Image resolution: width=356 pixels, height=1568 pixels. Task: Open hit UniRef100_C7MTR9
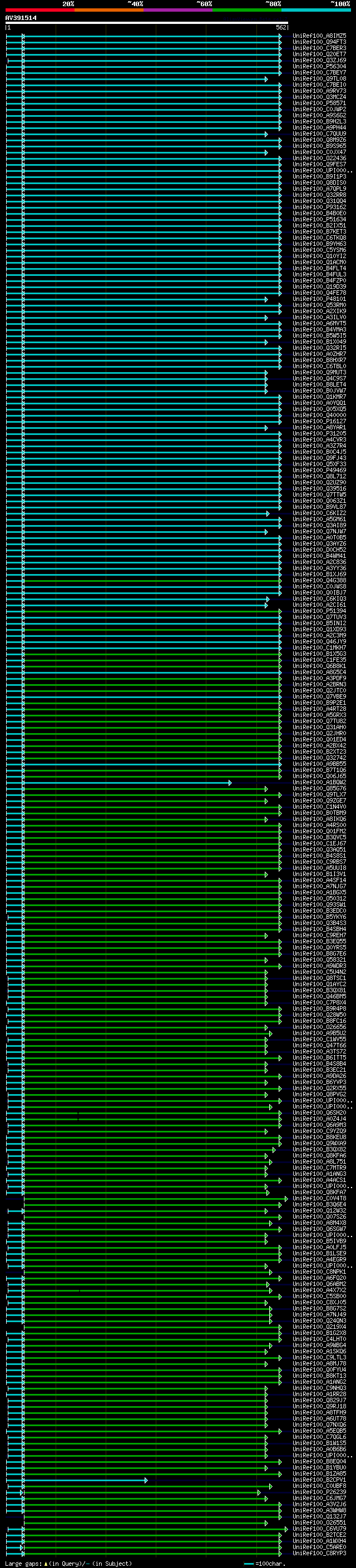[319, 1168]
